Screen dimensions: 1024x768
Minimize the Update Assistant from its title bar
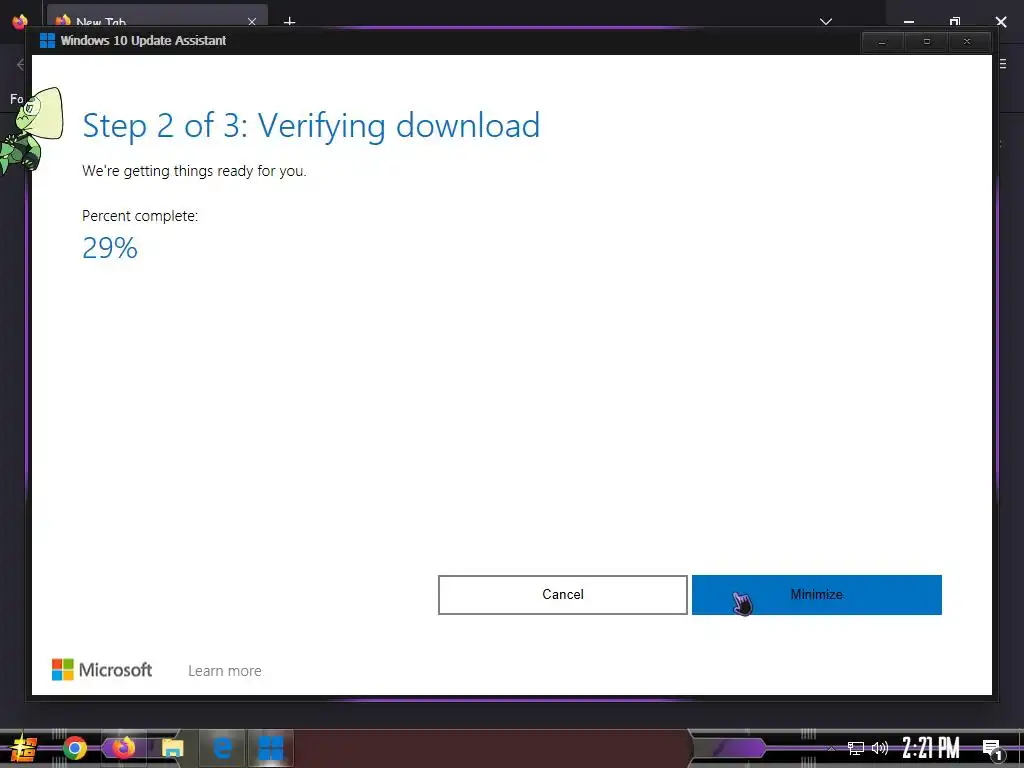[882, 41]
